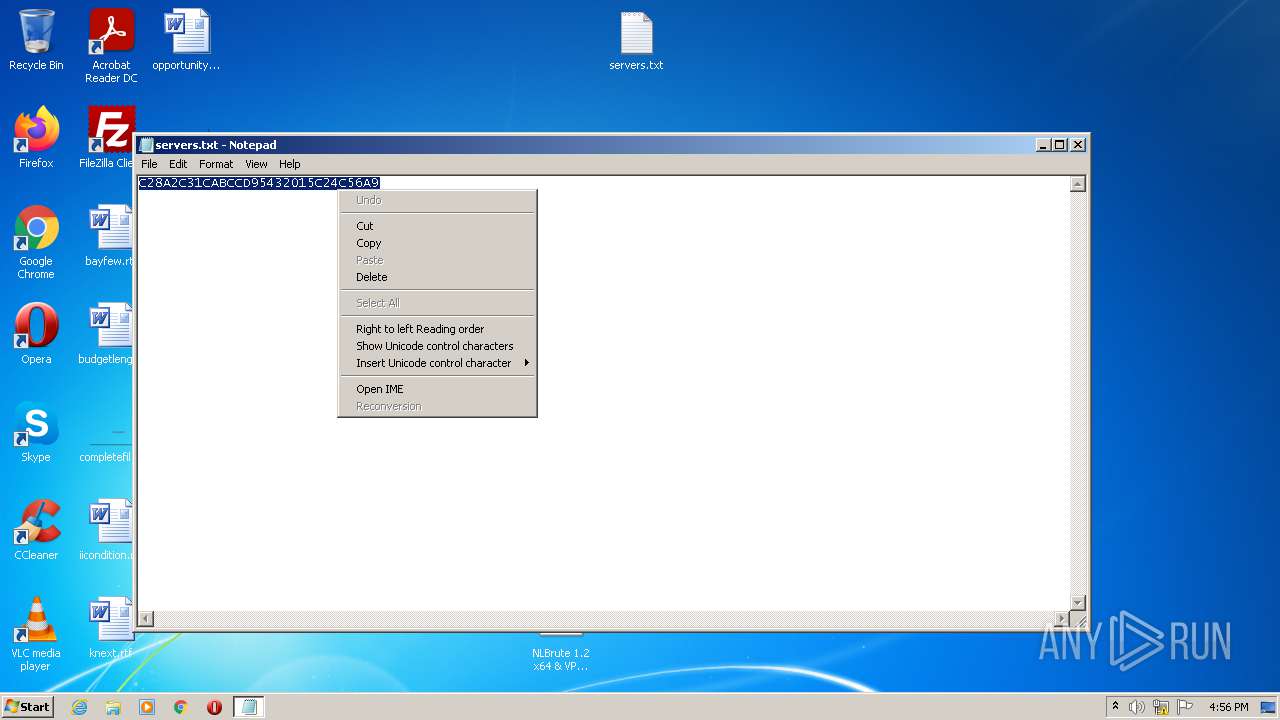
Task: Select NLBrute 1.2 x64 desktop item
Action: coord(560,654)
